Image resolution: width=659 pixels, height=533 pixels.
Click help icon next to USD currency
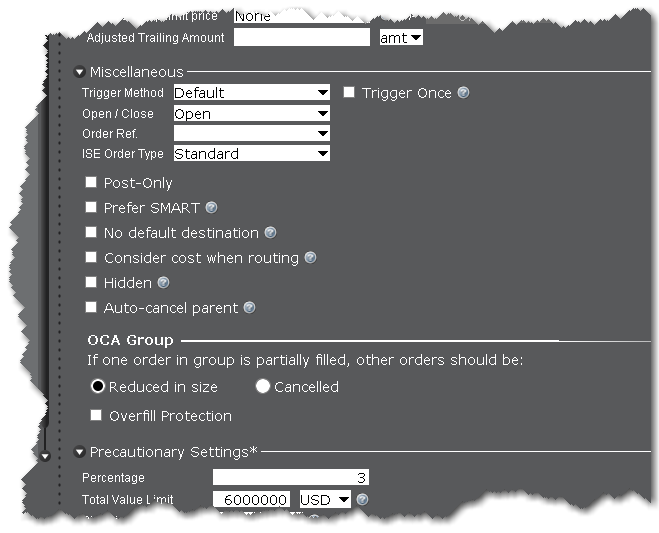(x=362, y=499)
